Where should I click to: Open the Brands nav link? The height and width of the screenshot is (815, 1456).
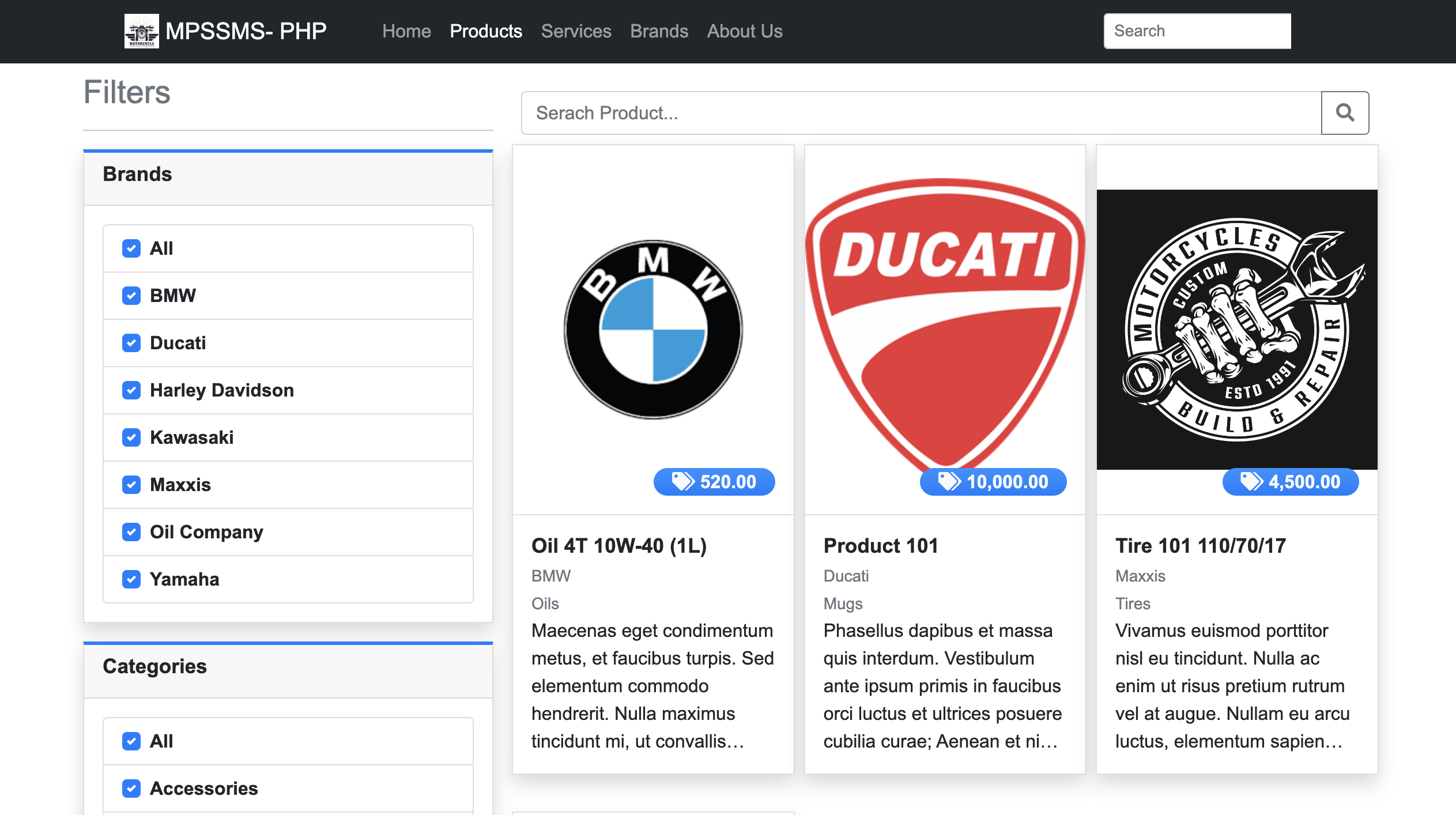[659, 31]
